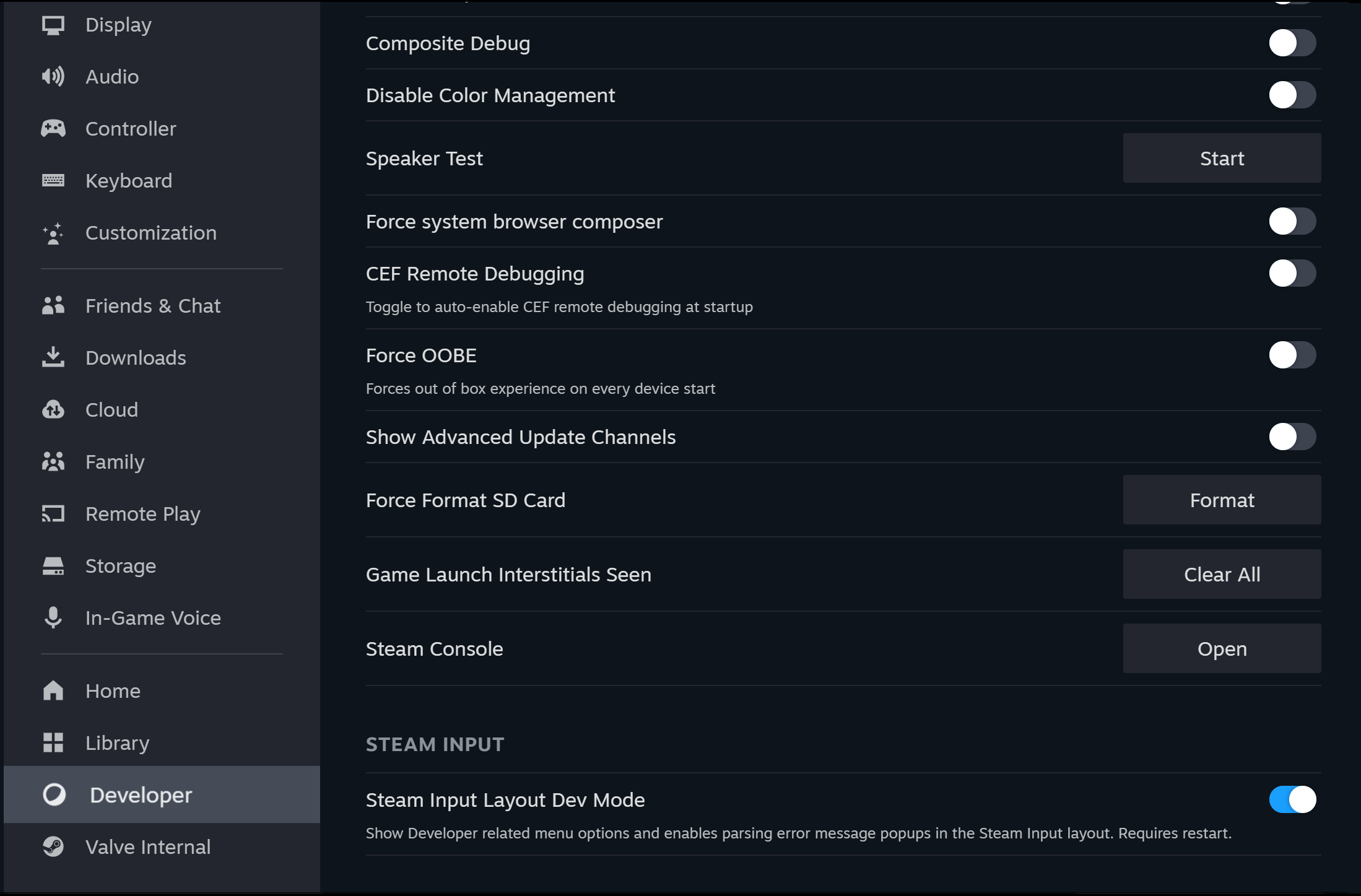Screen dimensions: 1361x896
Task: Select Controller settings page
Action: pyautogui.click(x=162, y=129)
